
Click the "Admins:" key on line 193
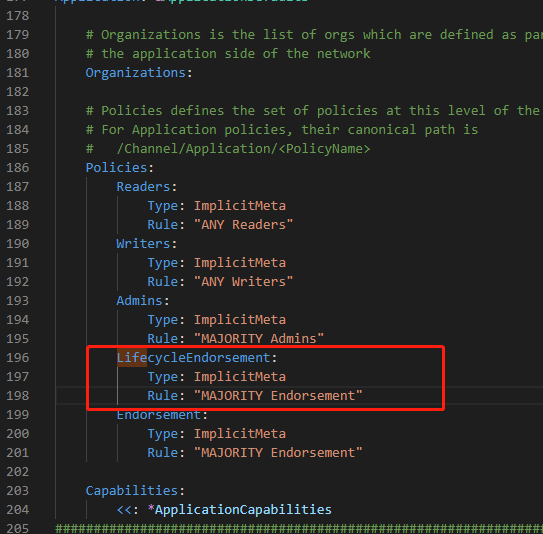click(x=143, y=301)
